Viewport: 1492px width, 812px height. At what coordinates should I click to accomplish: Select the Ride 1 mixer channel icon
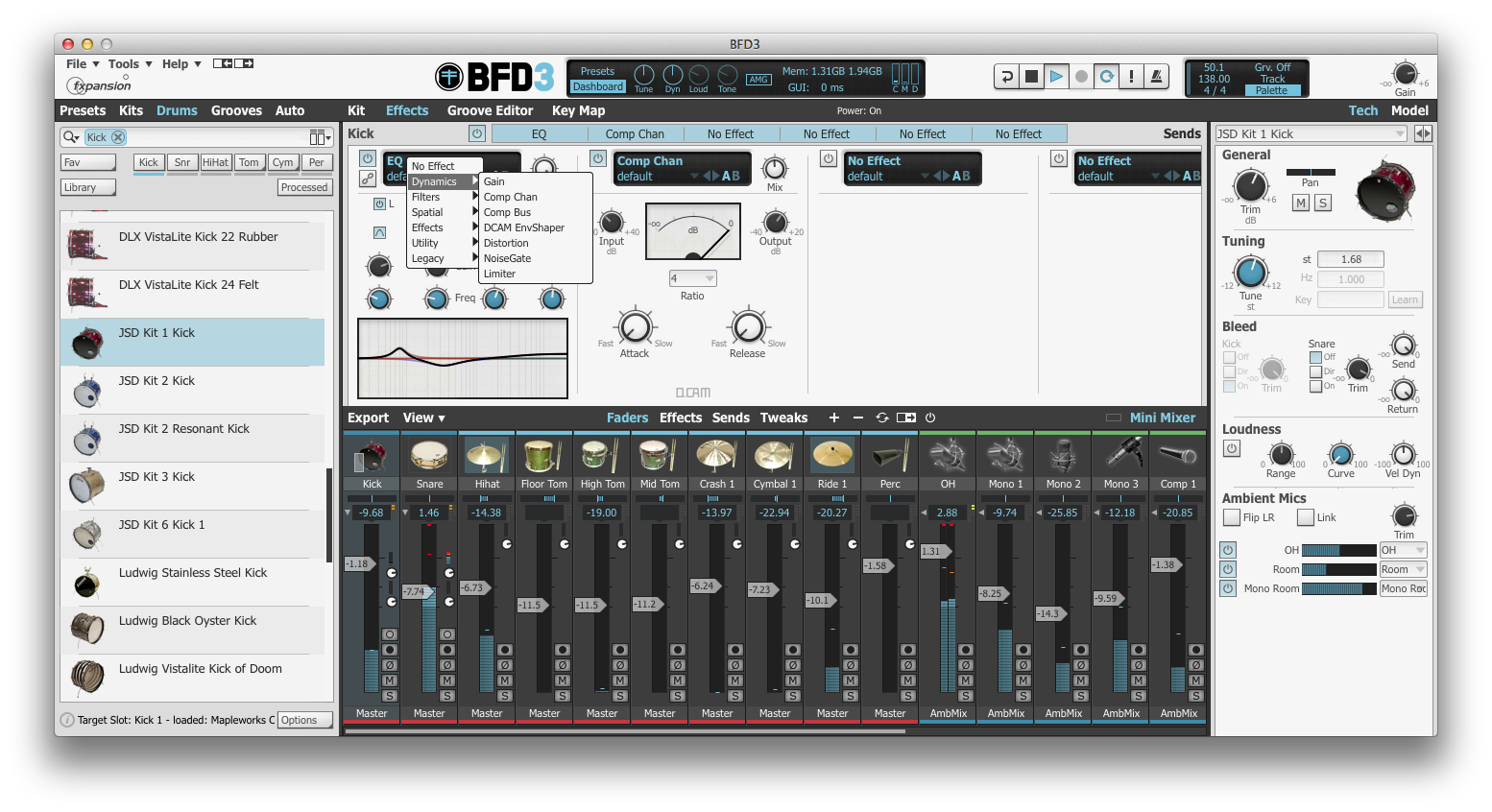tap(832, 455)
